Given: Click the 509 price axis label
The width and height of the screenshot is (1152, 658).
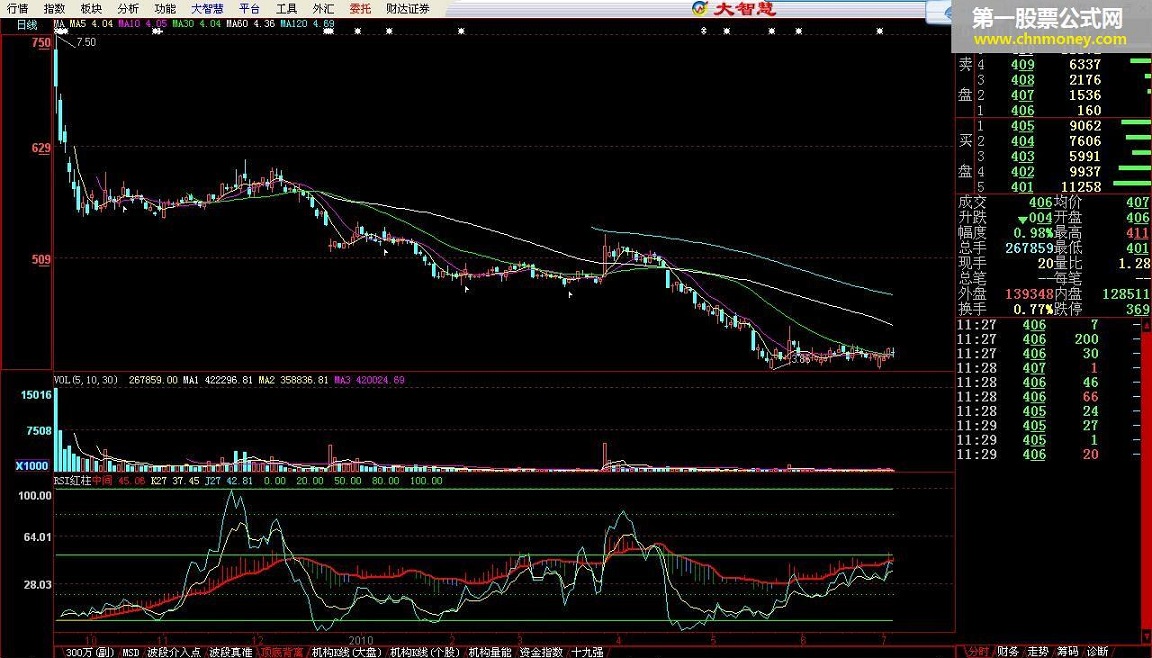Looking at the screenshot, I should [41, 259].
